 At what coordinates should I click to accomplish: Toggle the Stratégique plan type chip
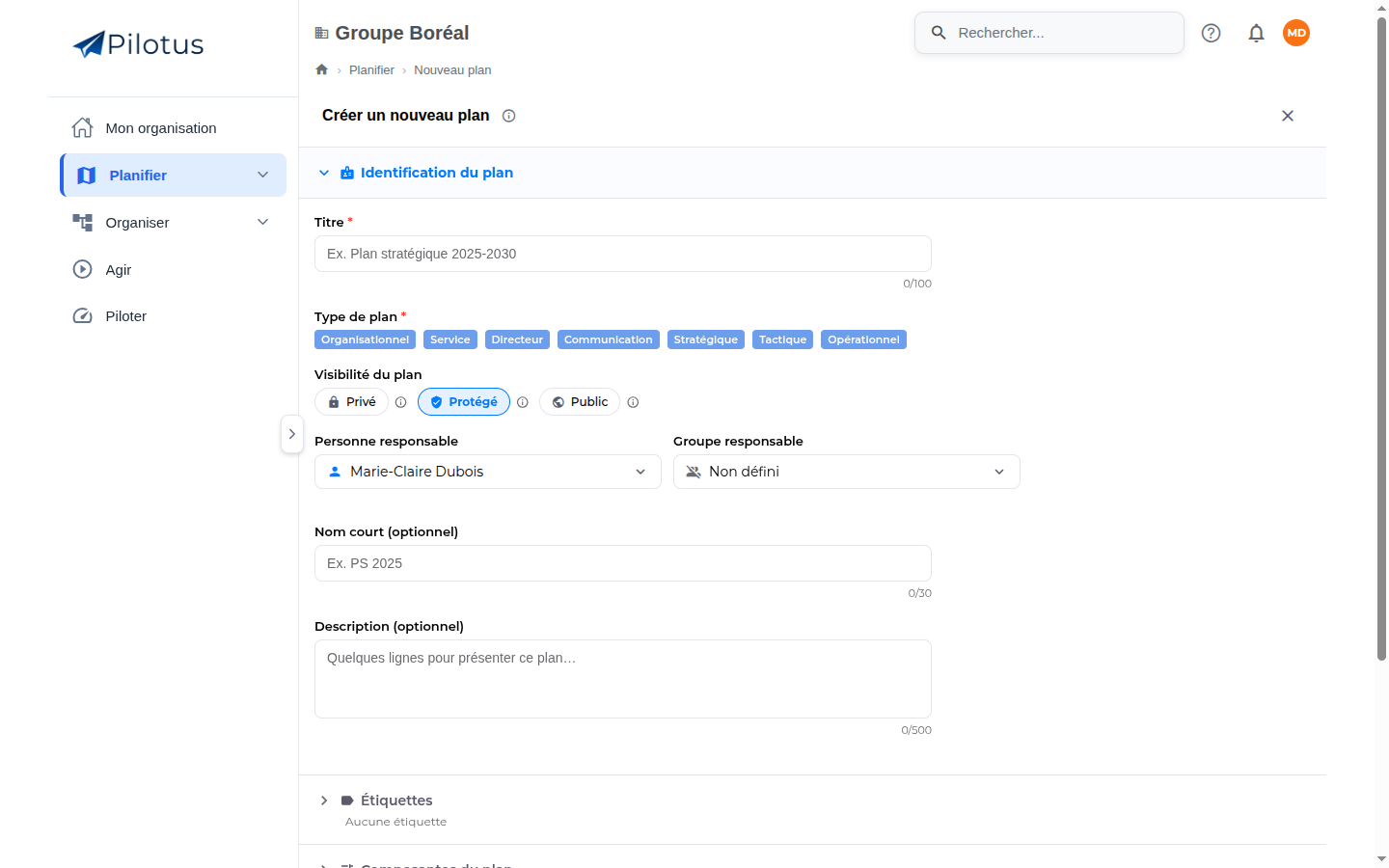point(706,339)
